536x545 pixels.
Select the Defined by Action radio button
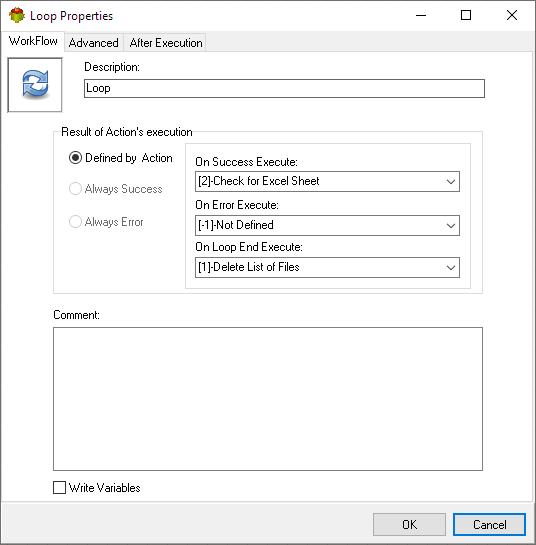[x=75, y=158]
